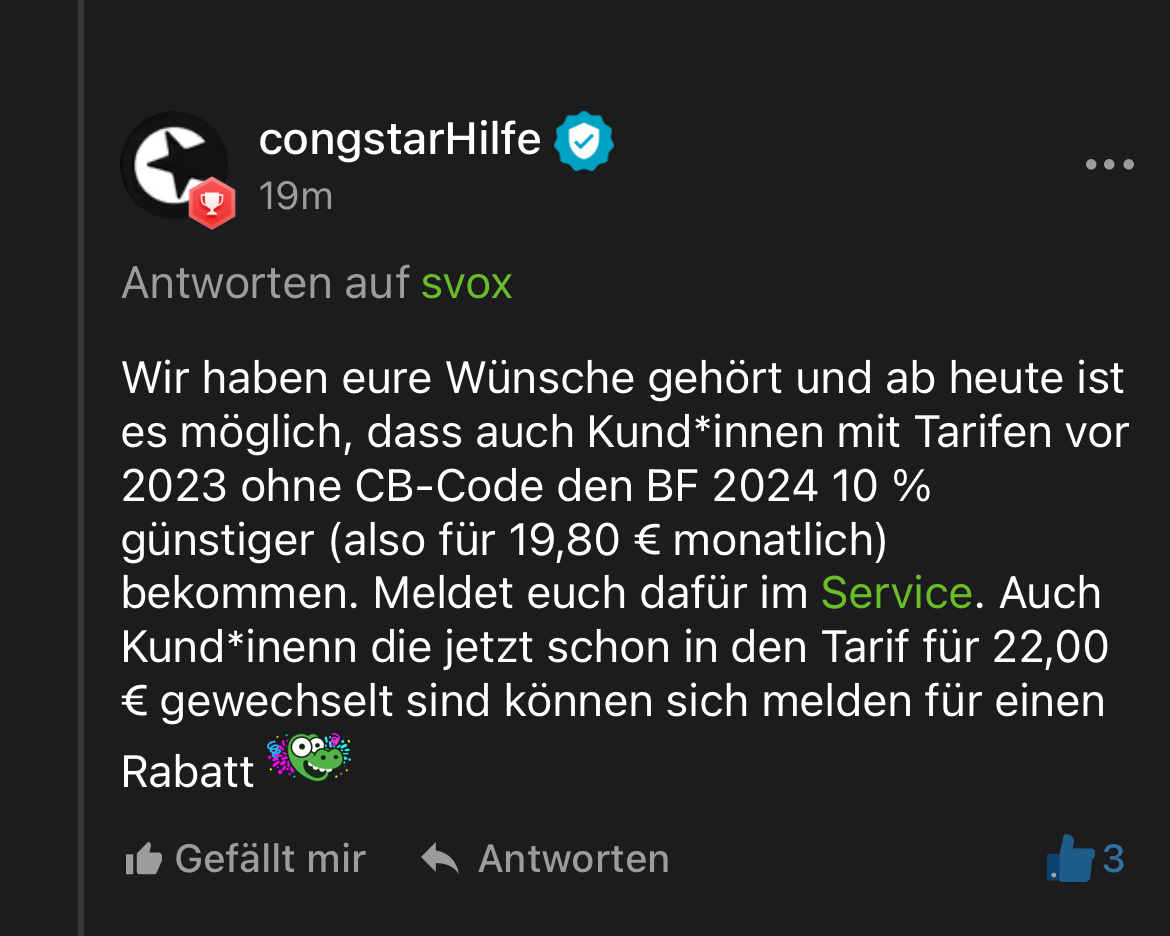This screenshot has height=936, width=1170.
Task: Click the word 'Rabatt' in comment
Action: click(x=188, y=771)
